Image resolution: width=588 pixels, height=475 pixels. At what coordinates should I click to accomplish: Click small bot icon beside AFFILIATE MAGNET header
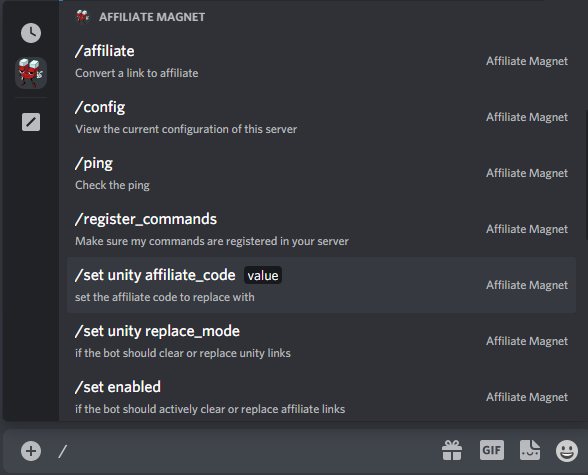82,17
